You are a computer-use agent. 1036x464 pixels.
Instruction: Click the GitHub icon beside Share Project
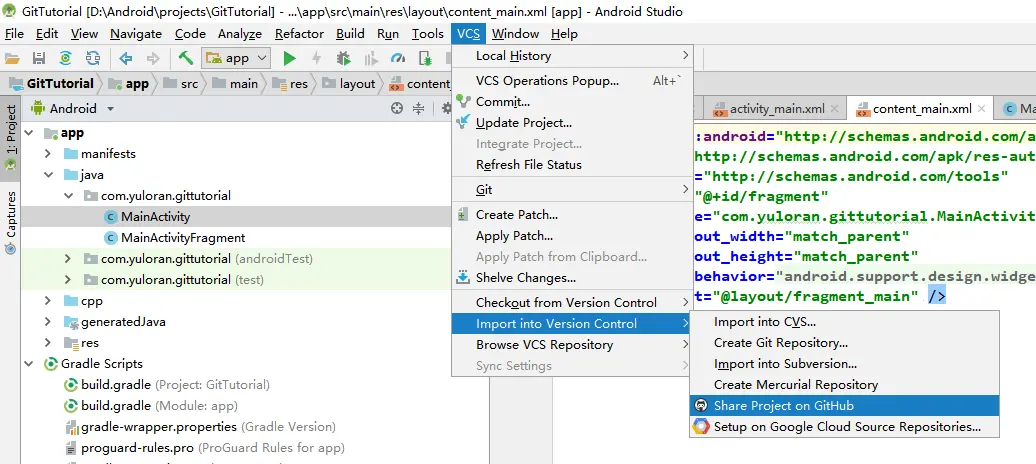700,405
